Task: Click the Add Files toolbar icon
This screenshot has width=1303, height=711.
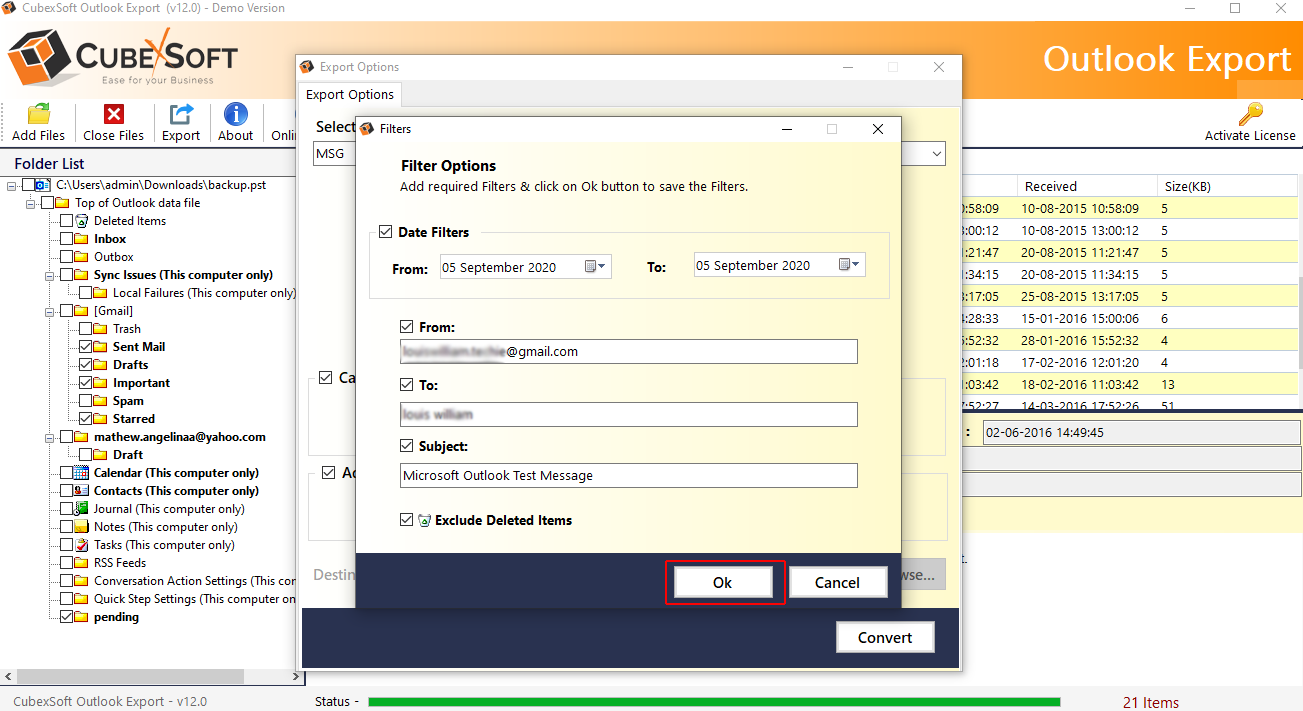Action: coord(38,113)
